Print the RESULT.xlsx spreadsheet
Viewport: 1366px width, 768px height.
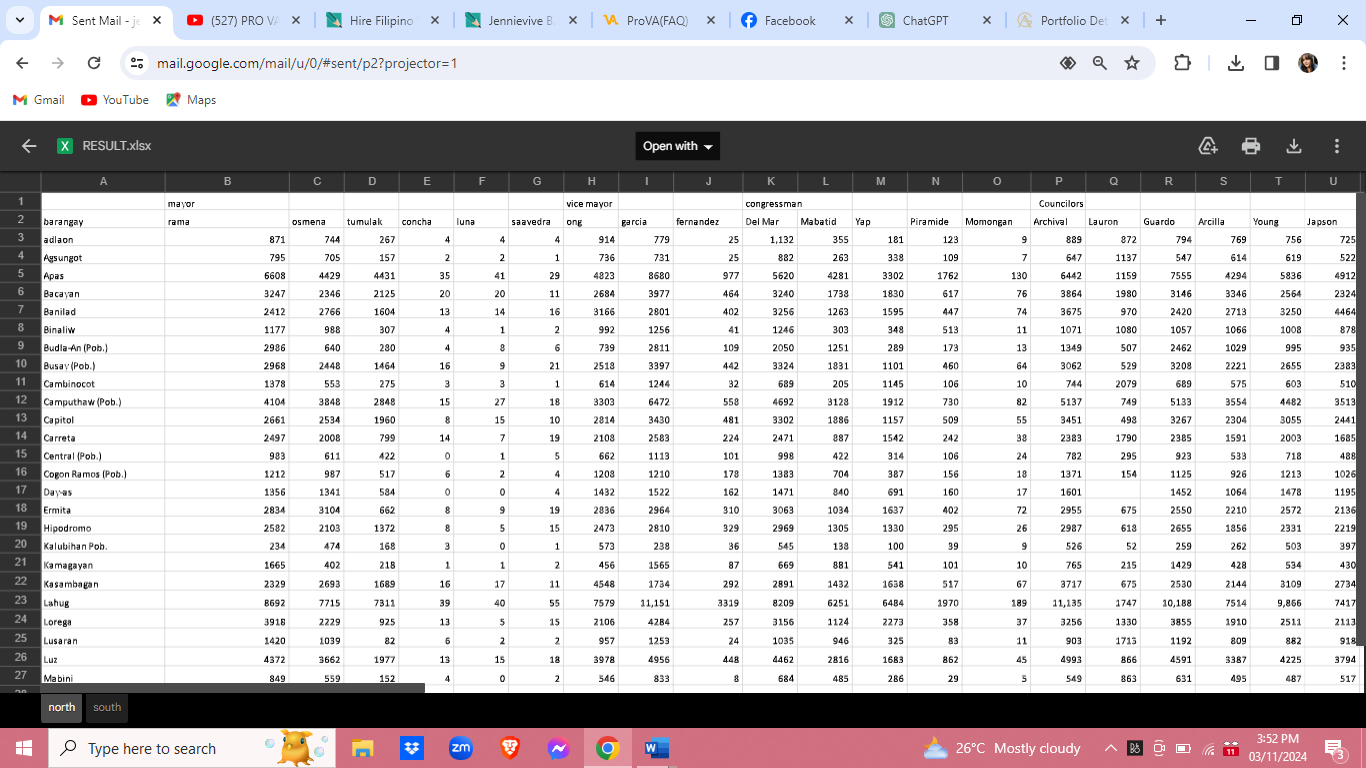point(1251,146)
